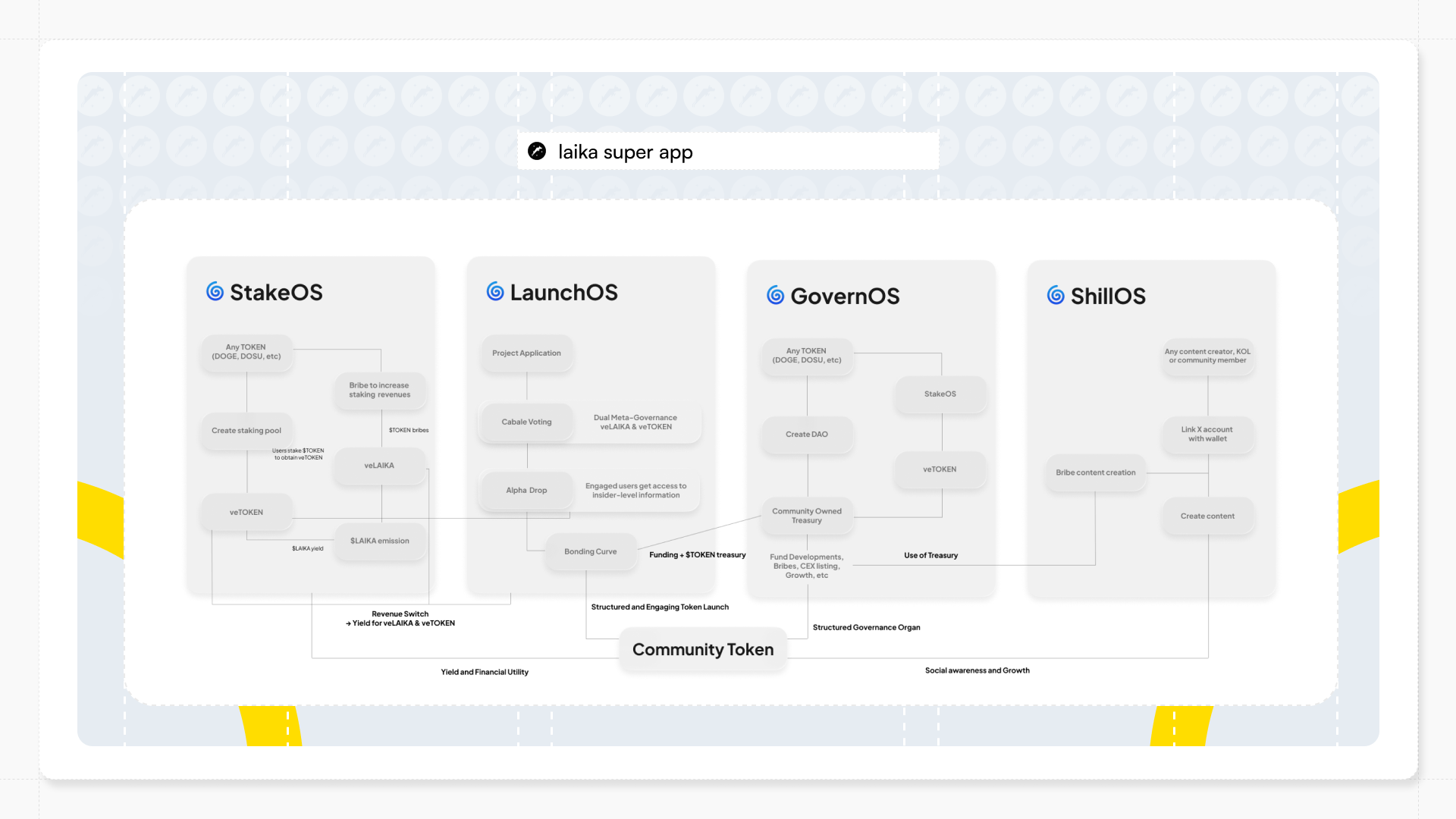
Task: Select the Create DAO node
Action: click(x=807, y=435)
